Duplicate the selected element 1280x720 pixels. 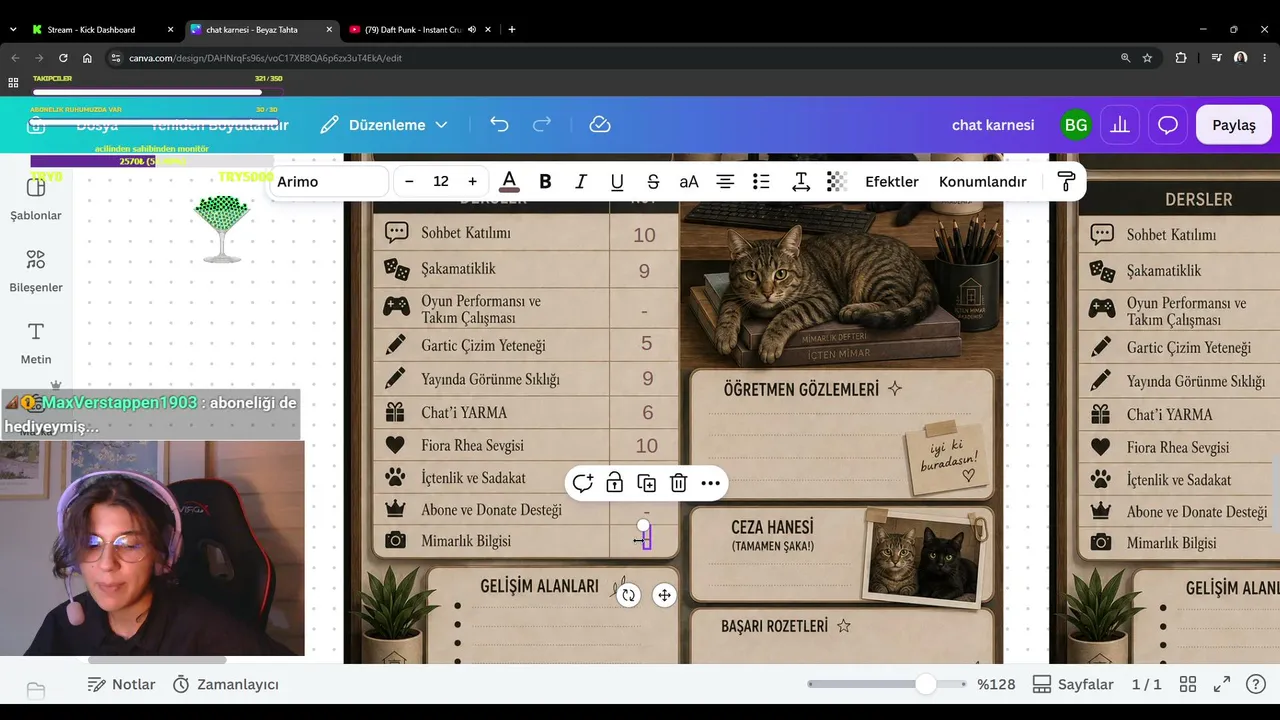click(647, 484)
